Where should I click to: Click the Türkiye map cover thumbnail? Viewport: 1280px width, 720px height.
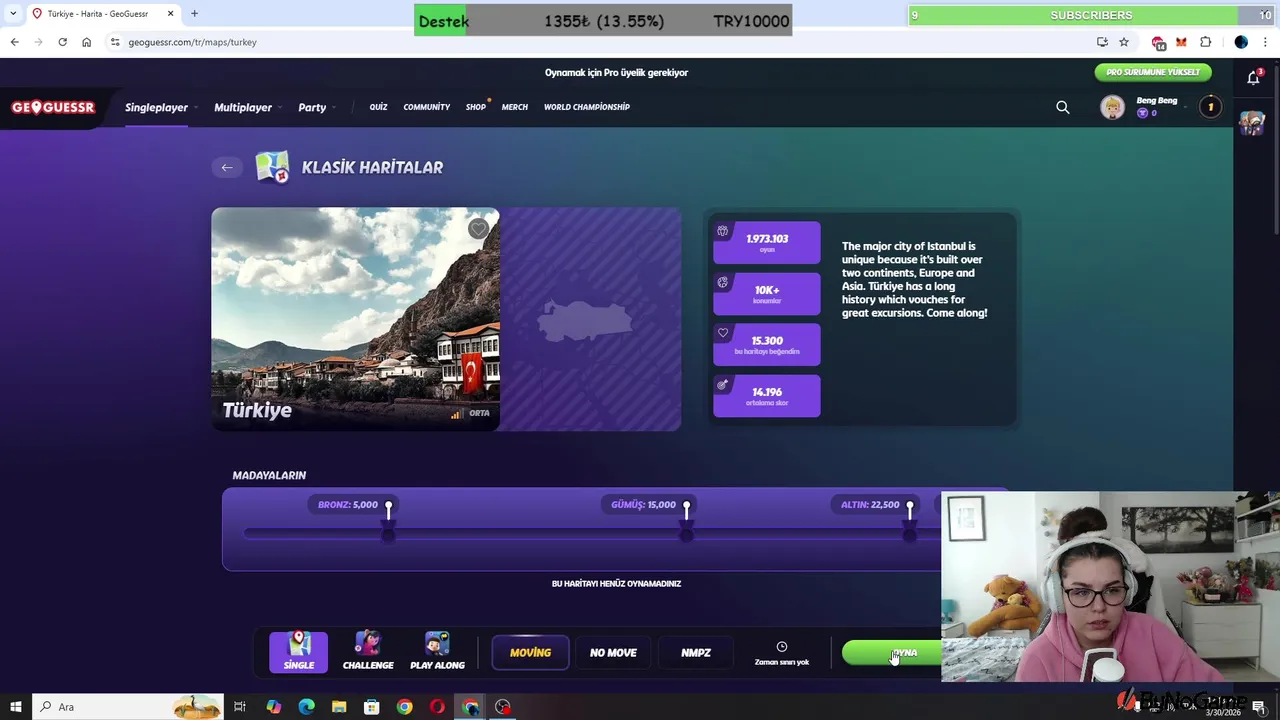356,319
